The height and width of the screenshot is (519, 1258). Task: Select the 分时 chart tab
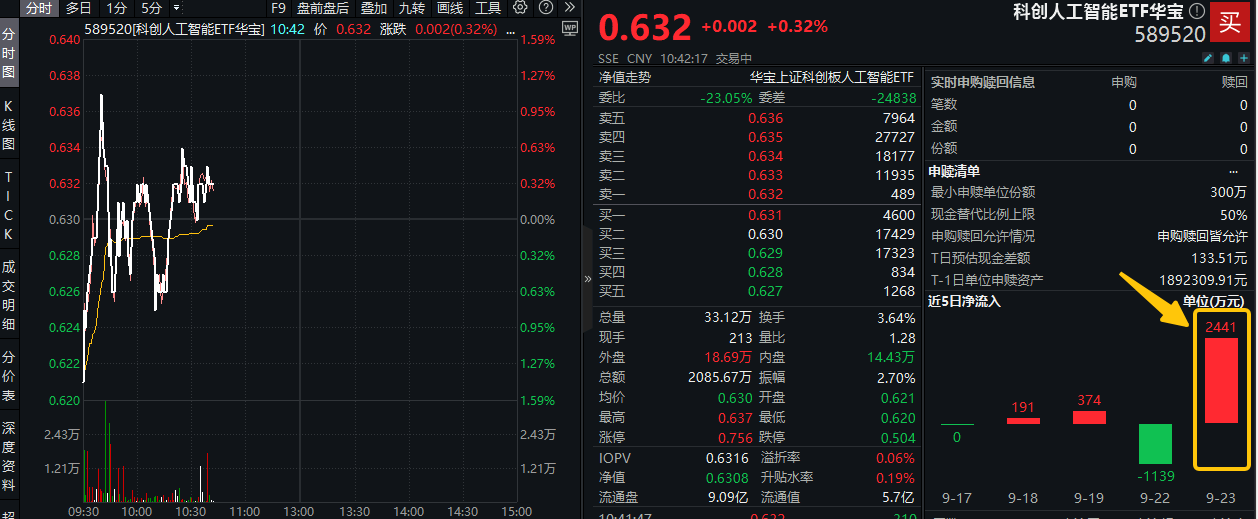pos(39,8)
